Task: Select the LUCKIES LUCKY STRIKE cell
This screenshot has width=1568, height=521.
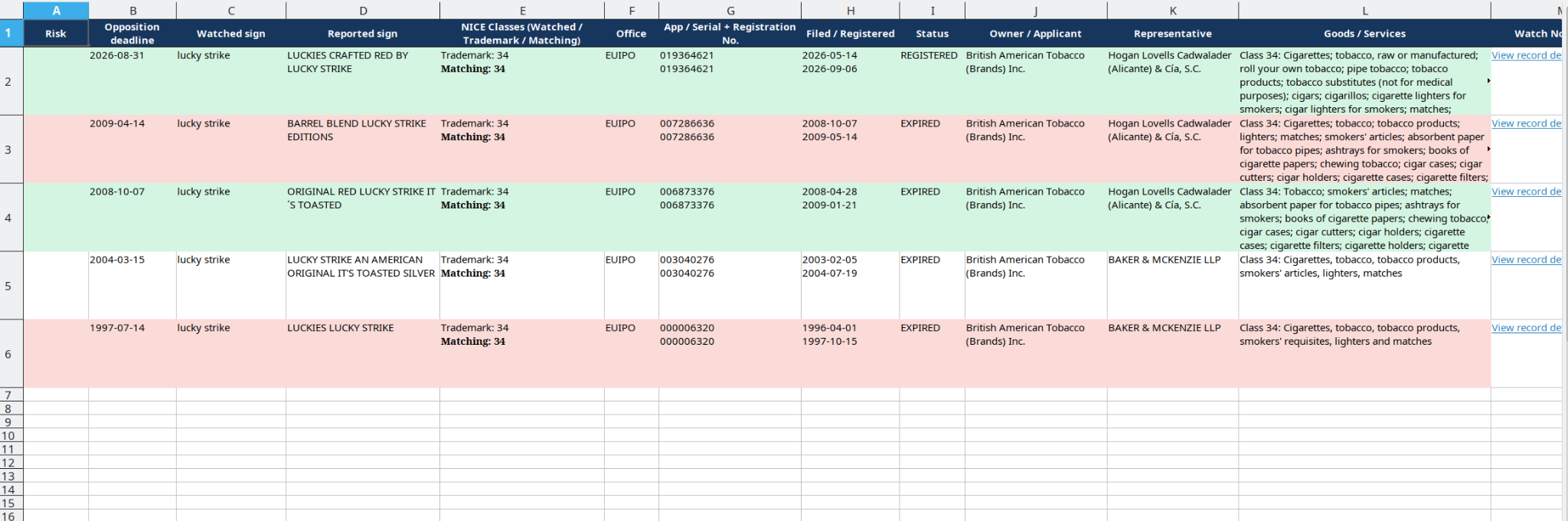Action: pyautogui.click(x=363, y=354)
